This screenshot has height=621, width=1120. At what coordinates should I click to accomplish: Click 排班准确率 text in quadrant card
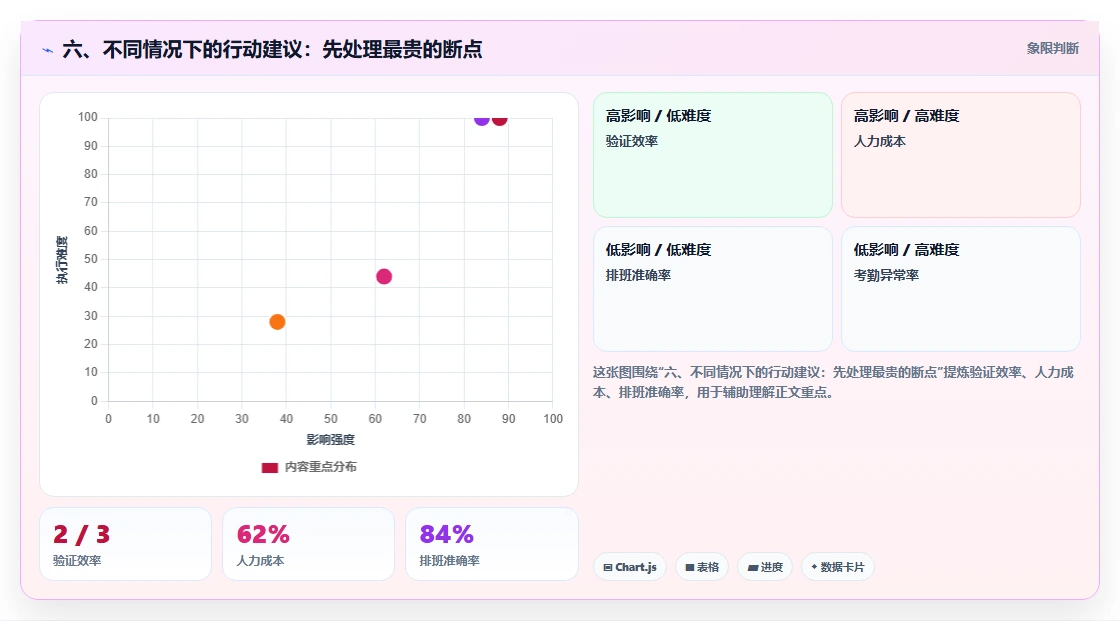639,275
